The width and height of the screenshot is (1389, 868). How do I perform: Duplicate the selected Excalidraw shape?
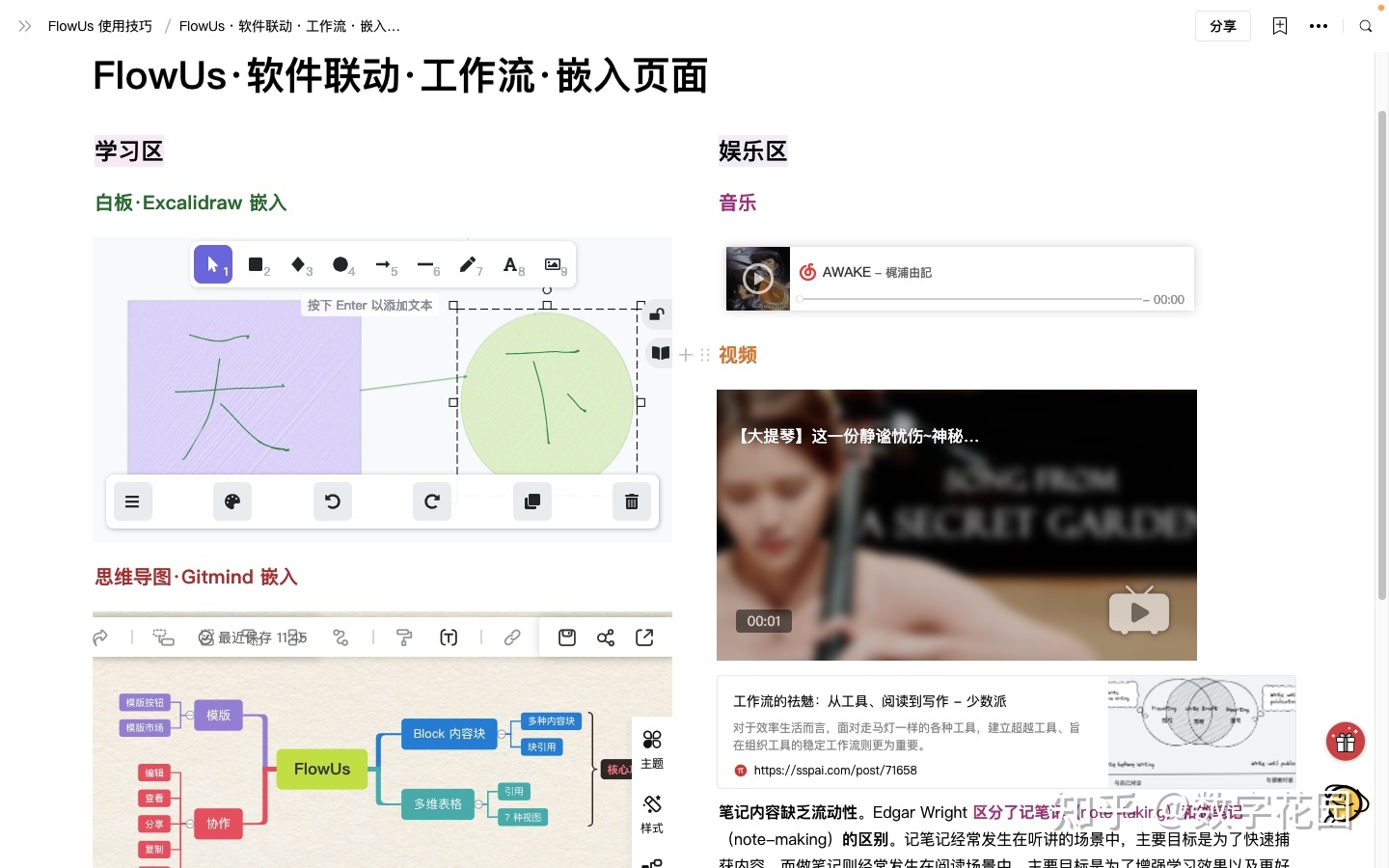(x=532, y=502)
